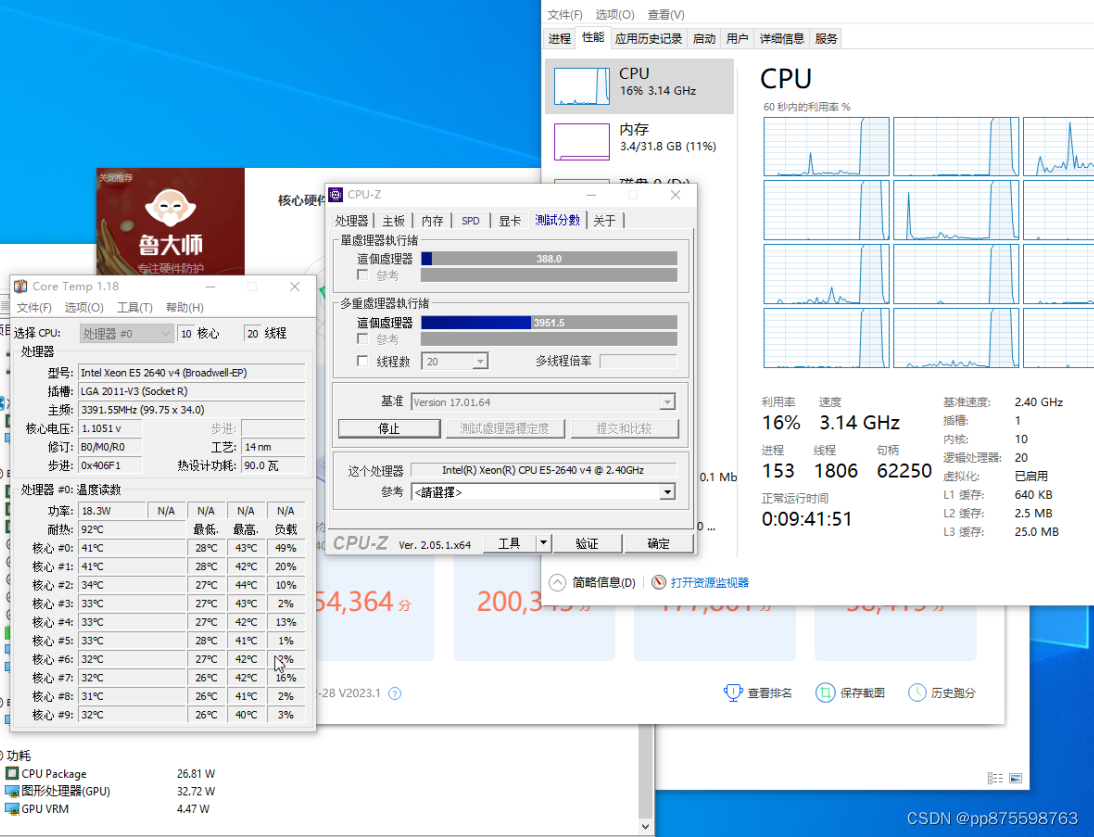1094x837 pixels.
Task: Click the list view icon at bottom right
Action: [x=996, y=778]
